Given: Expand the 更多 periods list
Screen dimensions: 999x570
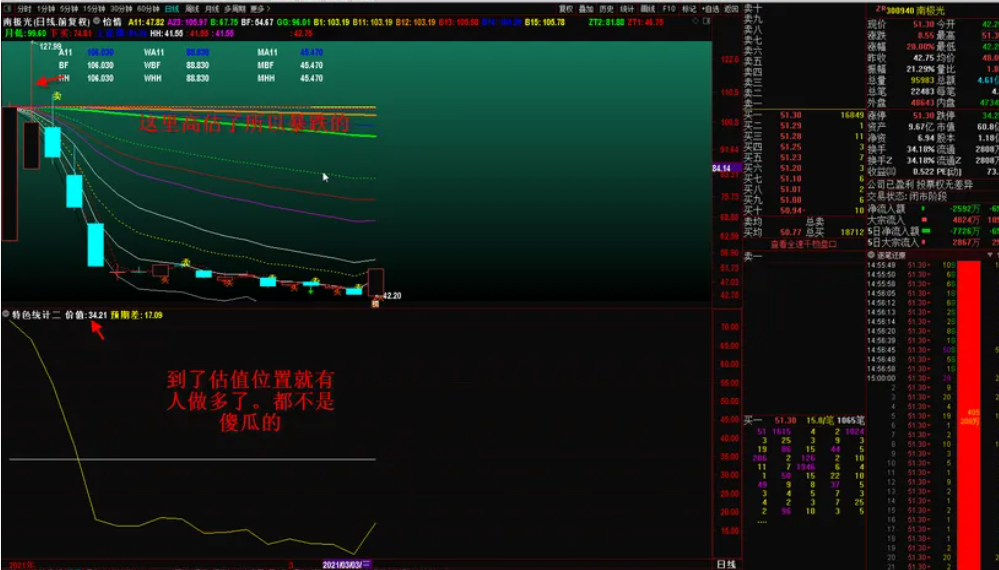Looking at the screenshot, I should pyautogui.click(x=260, y=8).
